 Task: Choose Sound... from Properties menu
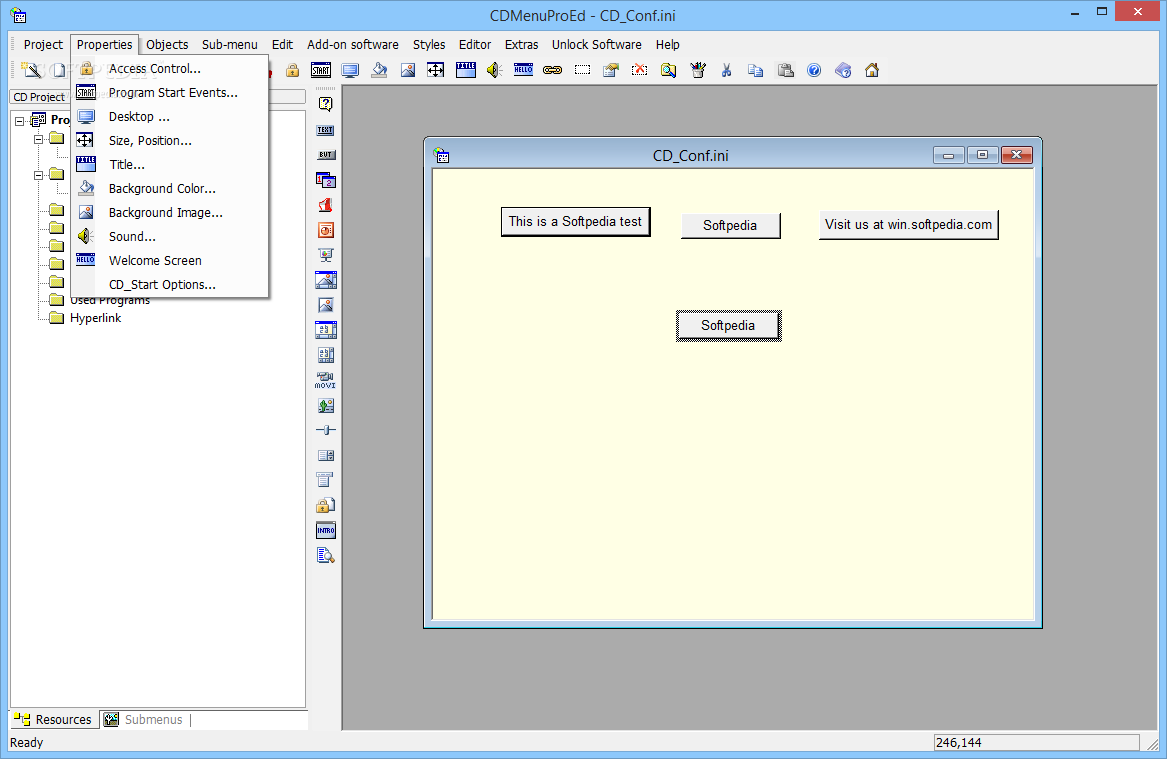click(170, 237)
